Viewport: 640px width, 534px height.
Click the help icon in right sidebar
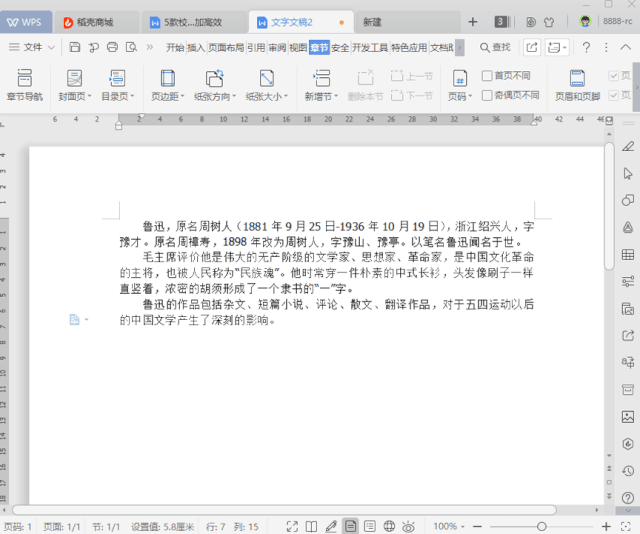pyautogui.click(x=628, y=498)
